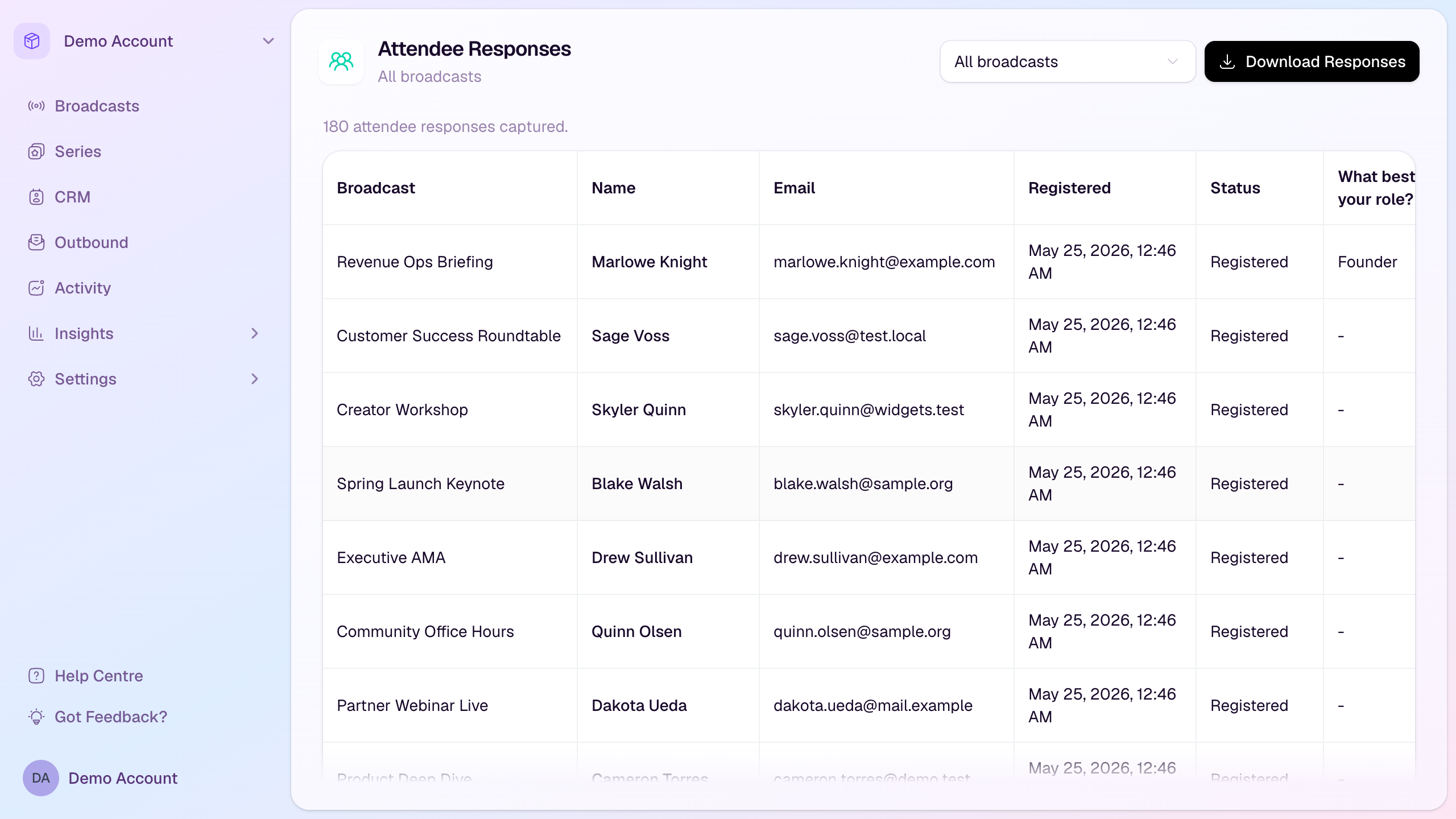The width and height of the screenshot is (1456, 819).
Task: Click Registered status in Dakota Ueda row
Action: tap(1249, 705)
